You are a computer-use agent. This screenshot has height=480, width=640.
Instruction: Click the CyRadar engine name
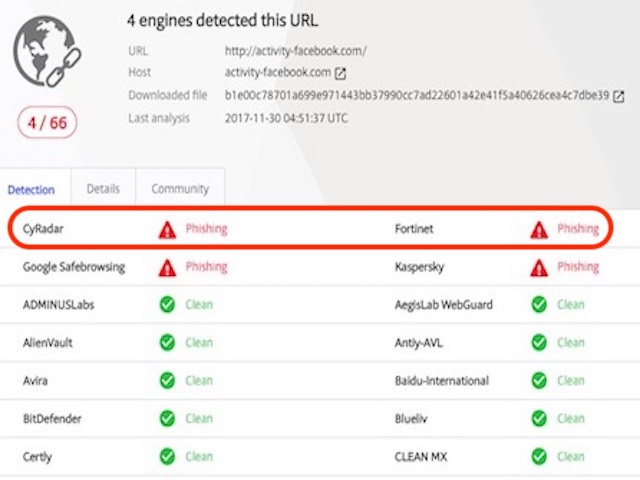pos(43,229)
